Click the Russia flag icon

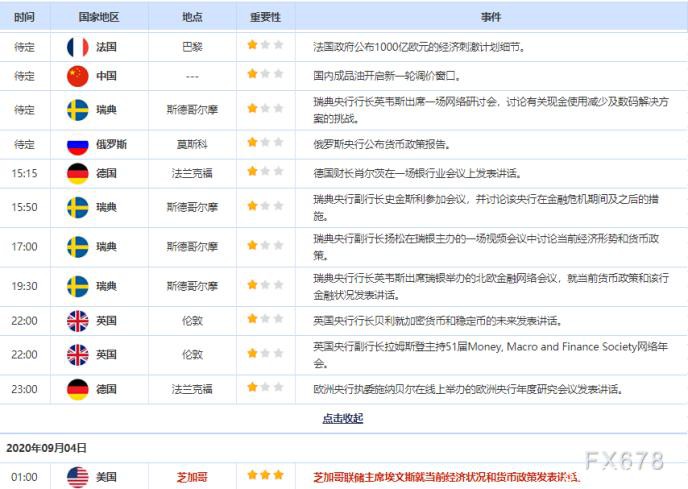click(x=78, y=144)
